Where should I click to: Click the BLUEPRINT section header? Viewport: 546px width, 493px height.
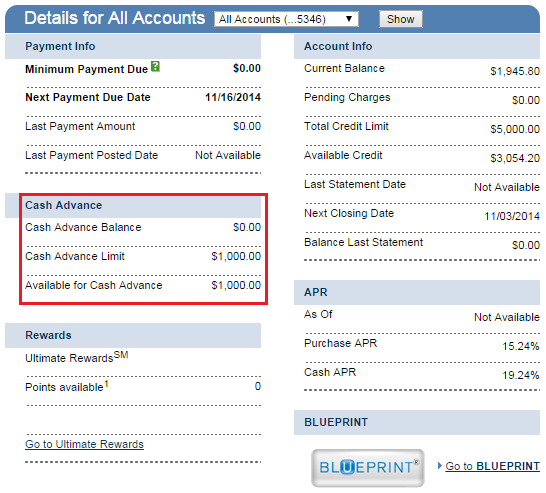pos(417,422)
